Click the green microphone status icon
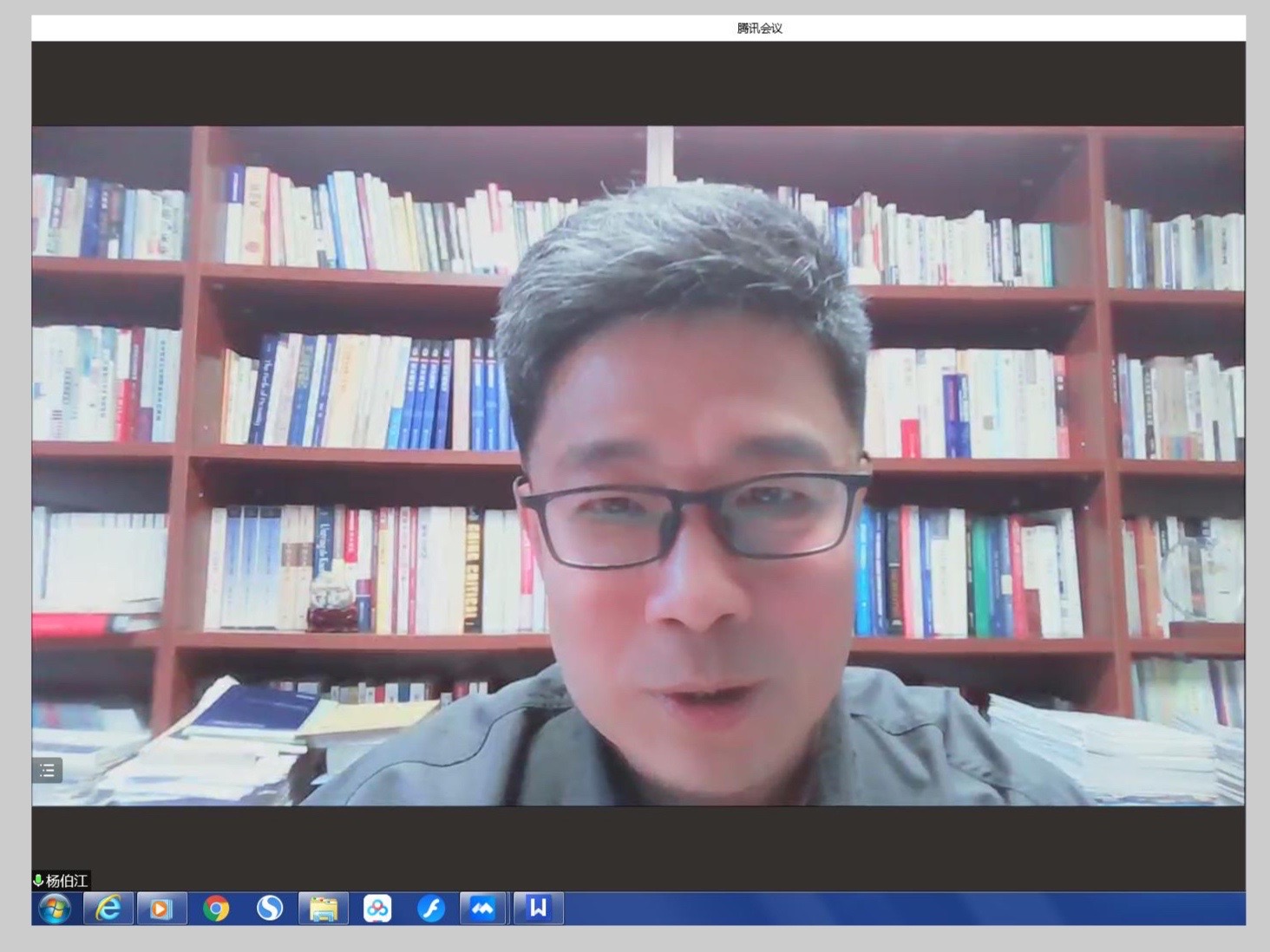This screenshot has width=1270, height=952. click(x=38, y=881)
